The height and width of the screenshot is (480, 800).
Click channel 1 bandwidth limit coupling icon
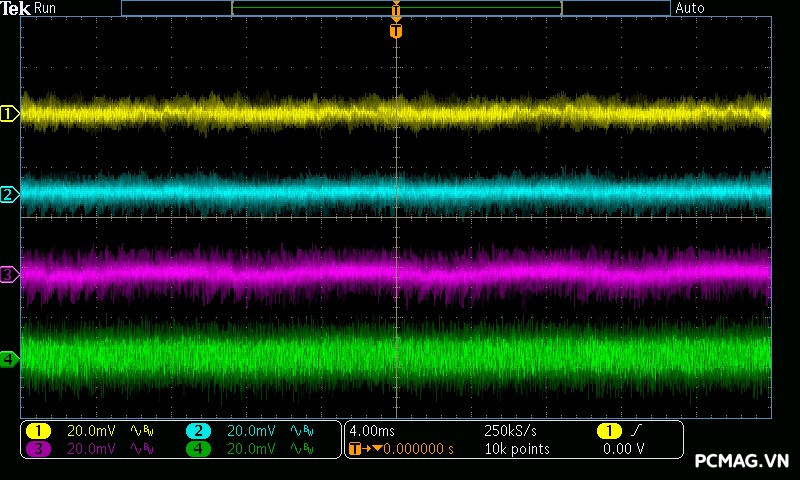pos(140,431)
